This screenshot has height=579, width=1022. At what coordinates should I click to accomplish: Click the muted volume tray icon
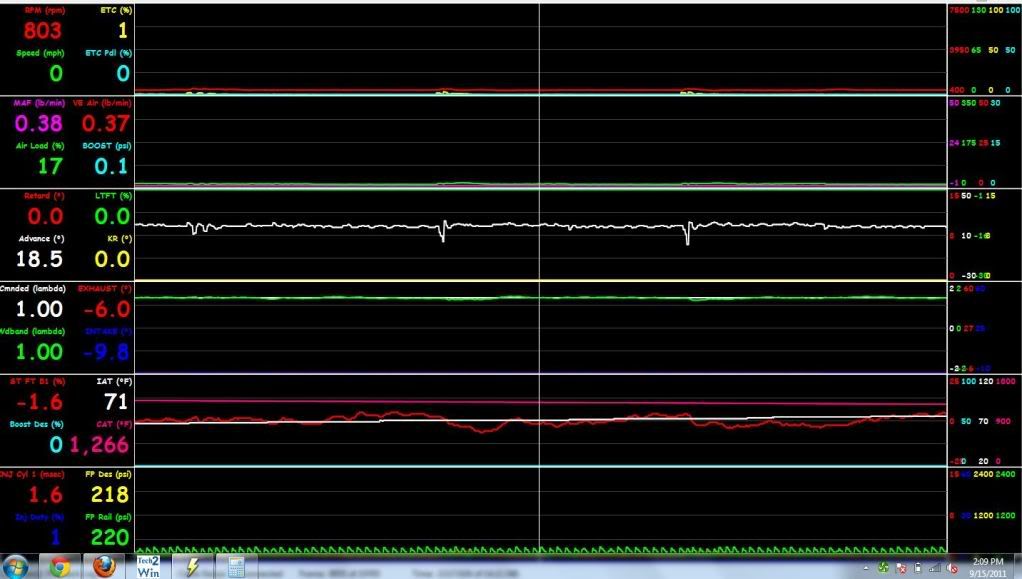[951, 568]
